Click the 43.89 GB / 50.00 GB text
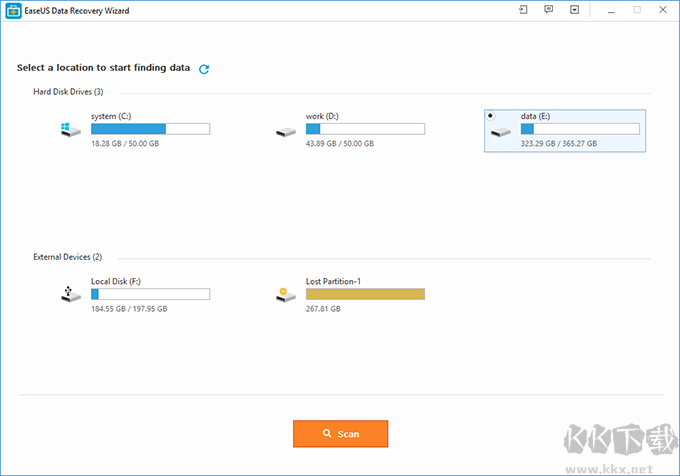 coord(340,143)
